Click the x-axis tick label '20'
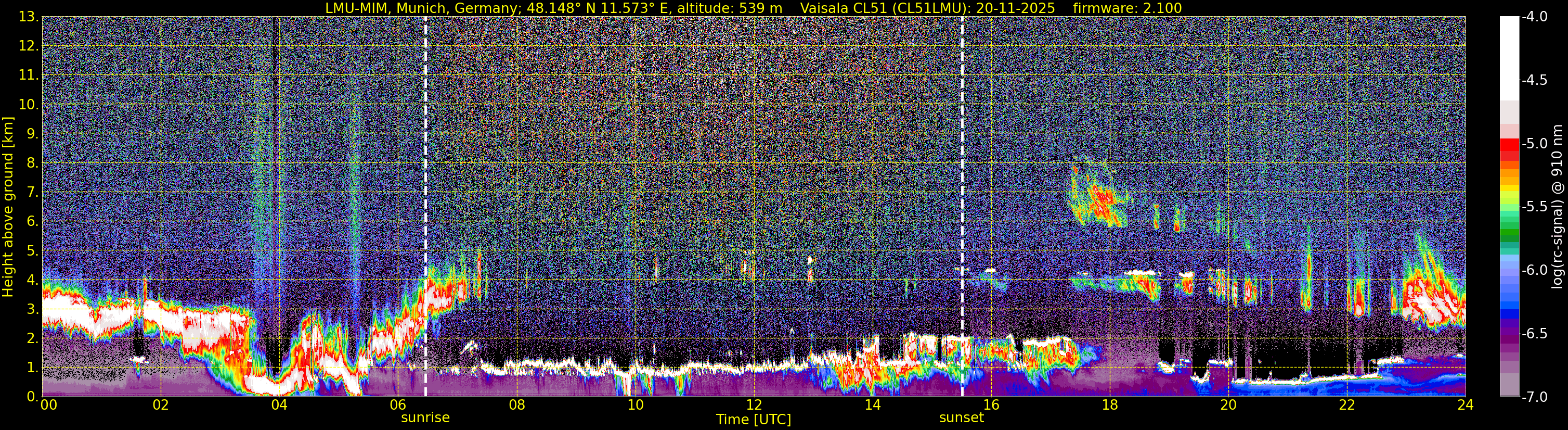This screenshot has width=1568, height=430. click(1228, 405)
